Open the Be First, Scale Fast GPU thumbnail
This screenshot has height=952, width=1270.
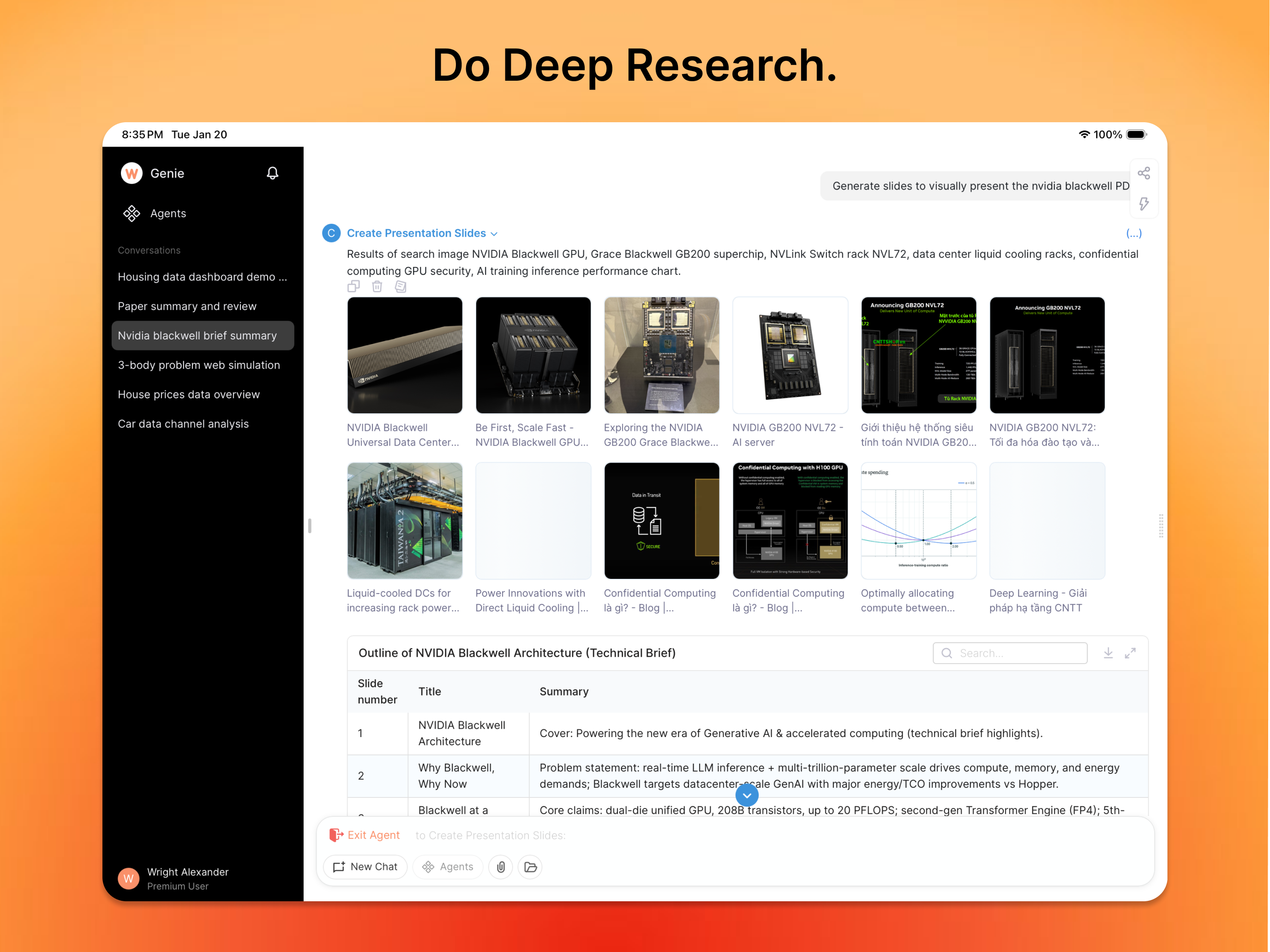[533, 355]
